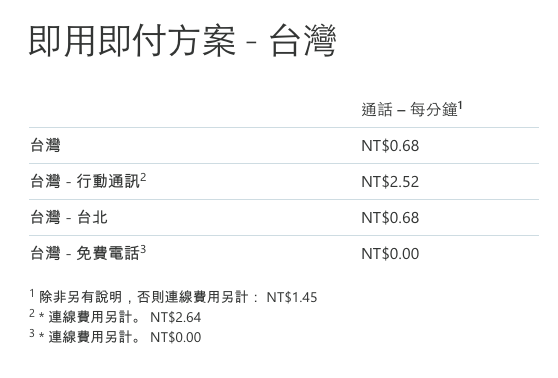The width and height of the screenshot is (558, 378).
Task: Click the footnote marker 1 before 除非另有說明
Action: click(32, 293)
